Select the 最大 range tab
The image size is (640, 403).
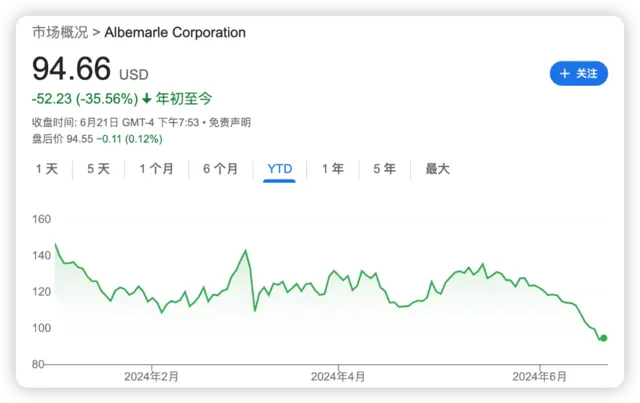[x=437, y=169]
